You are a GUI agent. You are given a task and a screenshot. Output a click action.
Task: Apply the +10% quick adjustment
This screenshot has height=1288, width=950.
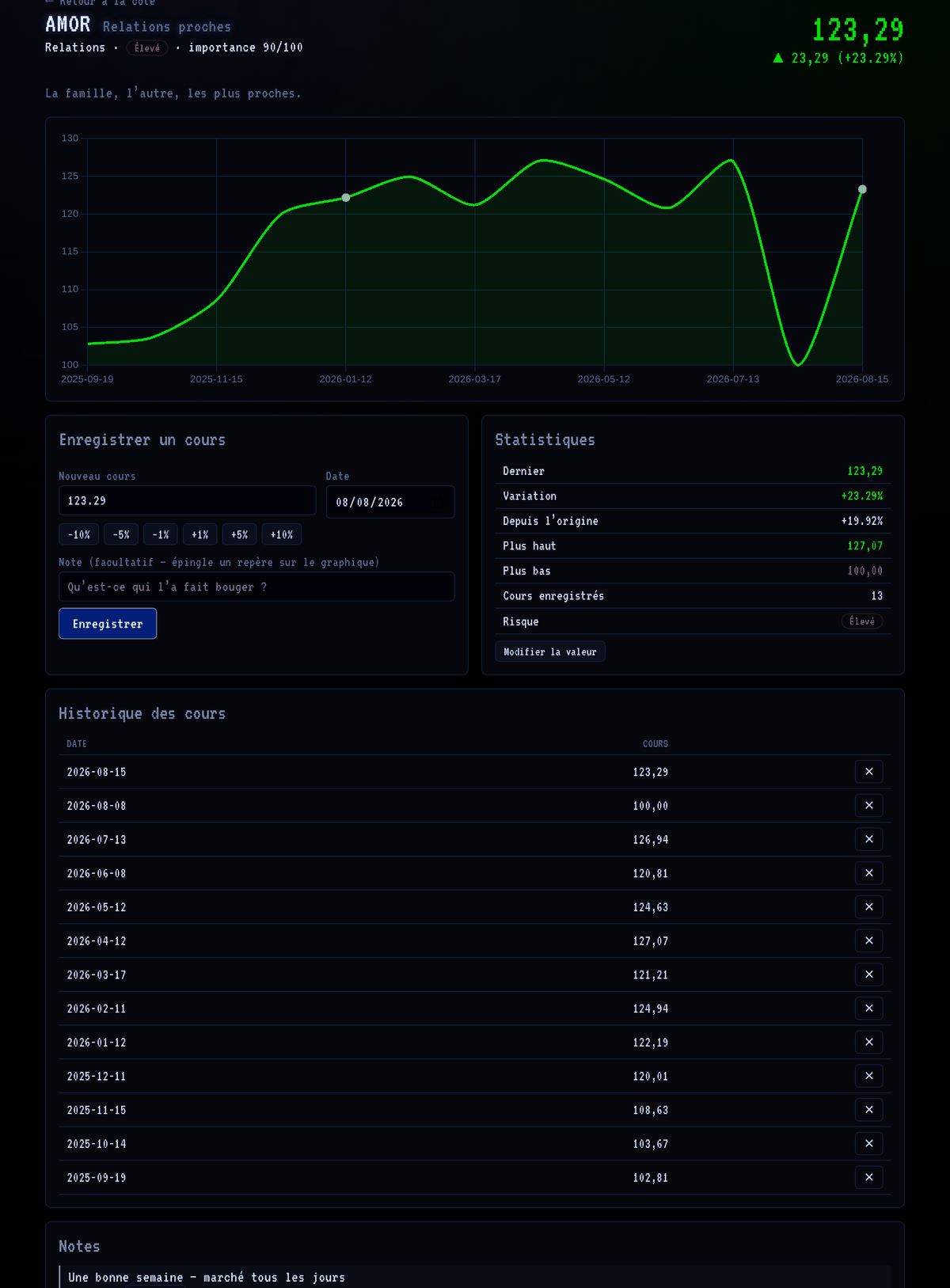point(281,534)
